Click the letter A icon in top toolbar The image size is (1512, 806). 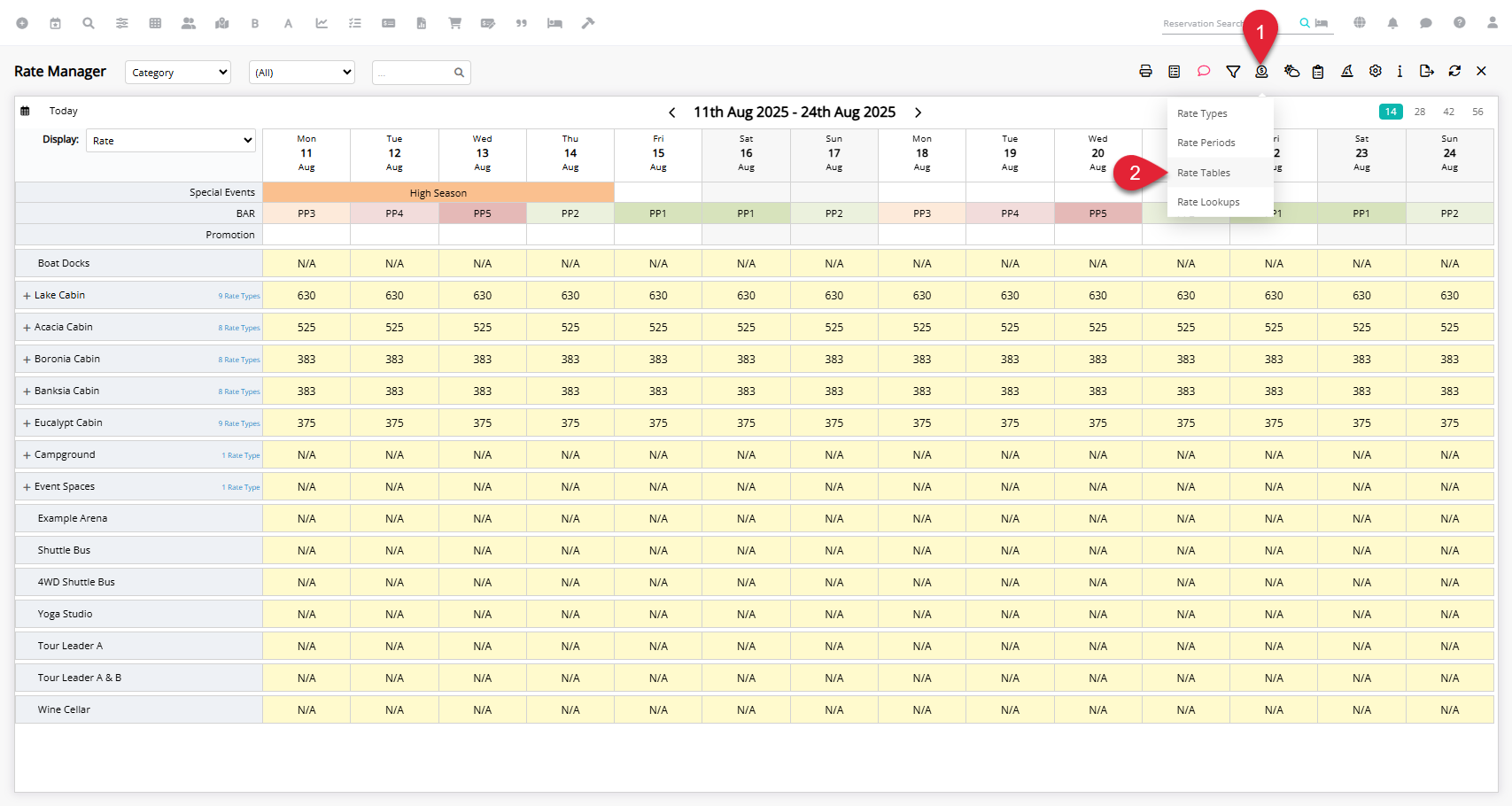tap(288, 23)
